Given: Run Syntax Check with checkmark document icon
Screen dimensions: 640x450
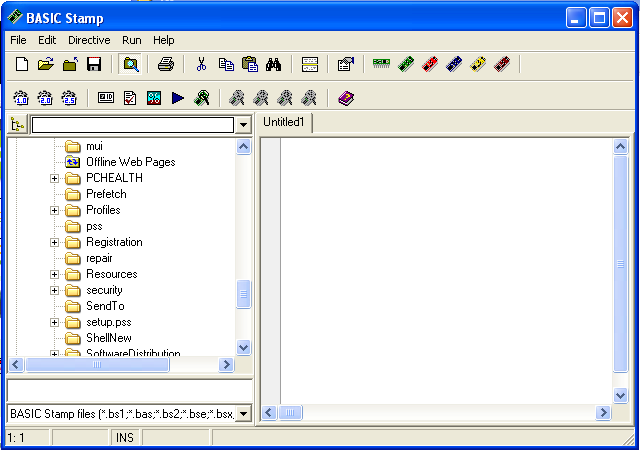Looking at the screenshot, I should [130, 98].
